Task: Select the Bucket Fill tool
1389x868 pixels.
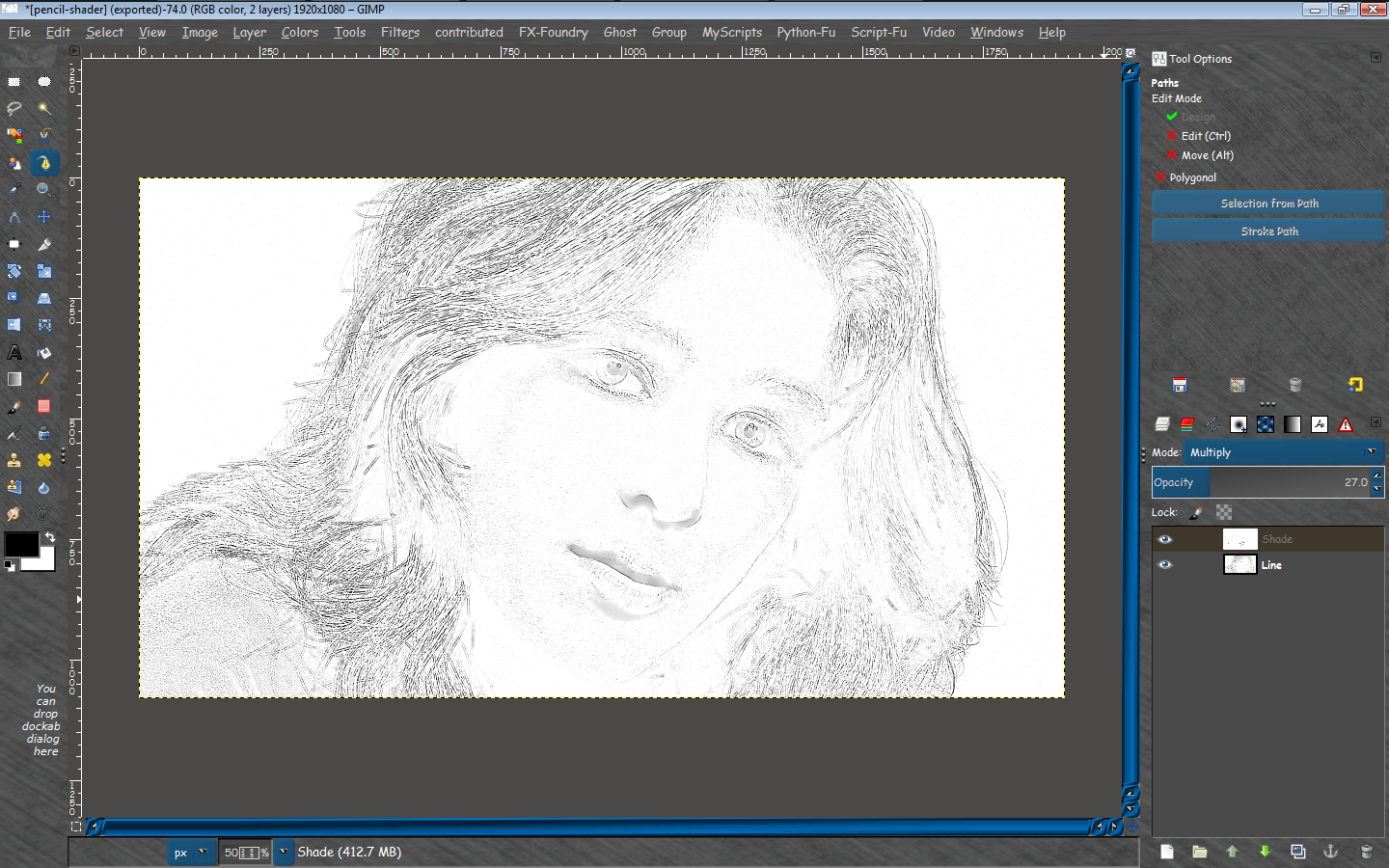Action: click(x=44, y=352)
